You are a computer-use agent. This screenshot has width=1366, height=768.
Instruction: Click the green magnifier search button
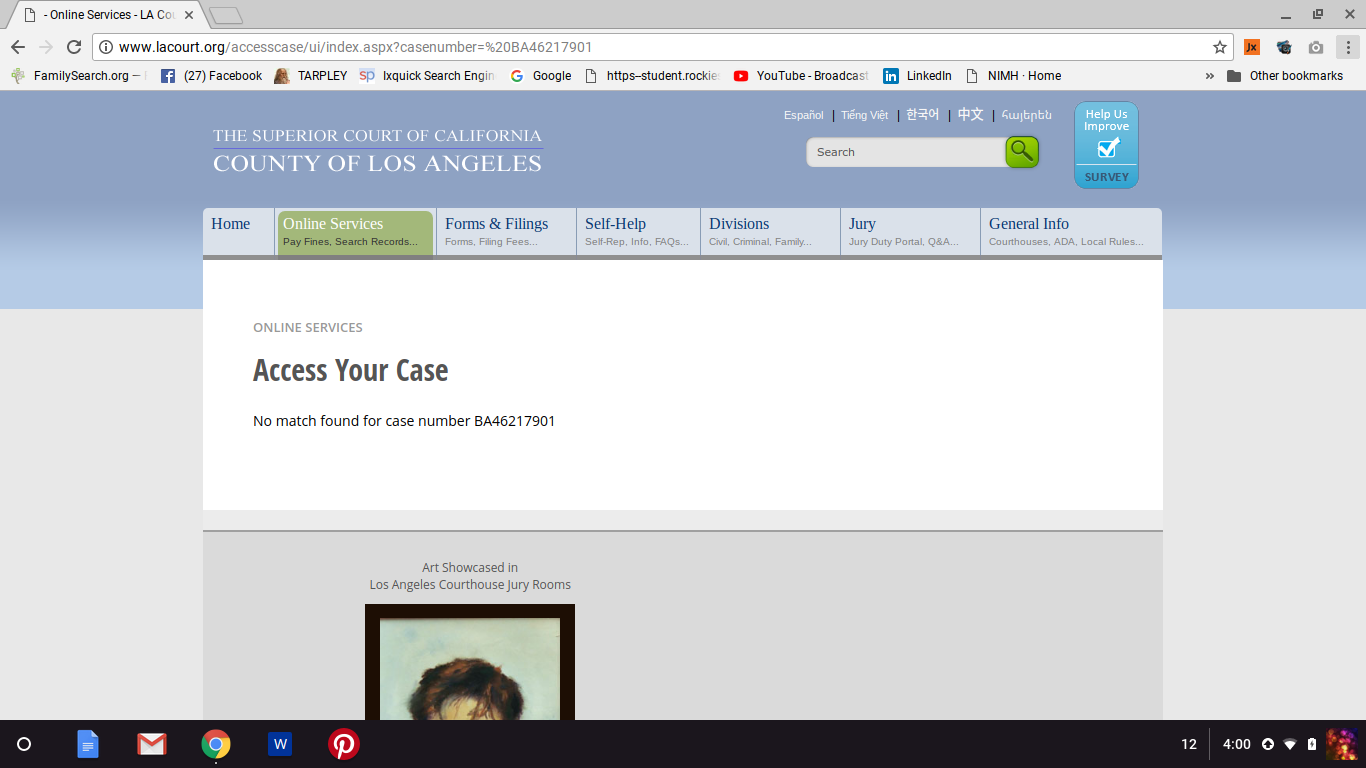pyautogui.click(x=1022, y=152)
